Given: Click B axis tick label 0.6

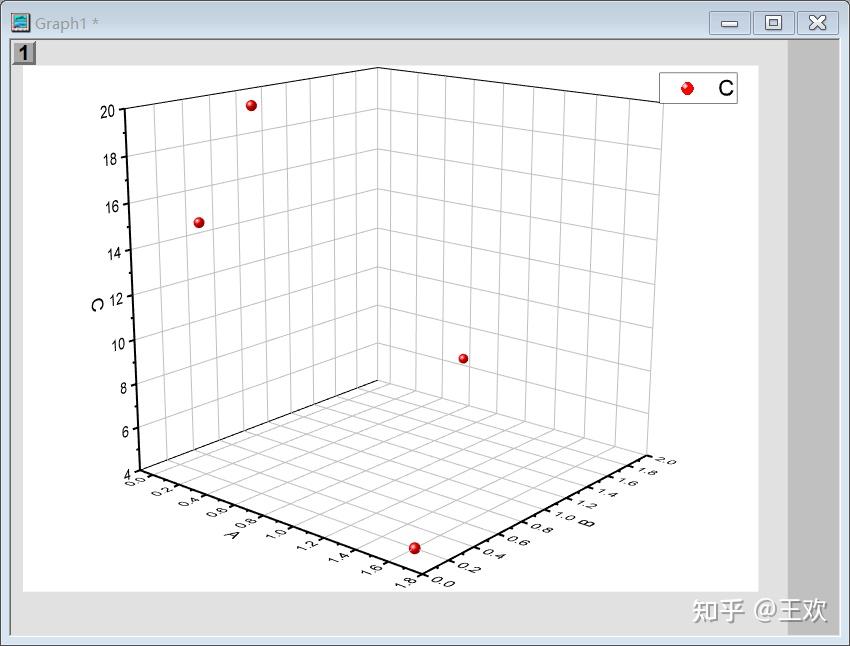Looking at the screenshot, I should (518, 540).
